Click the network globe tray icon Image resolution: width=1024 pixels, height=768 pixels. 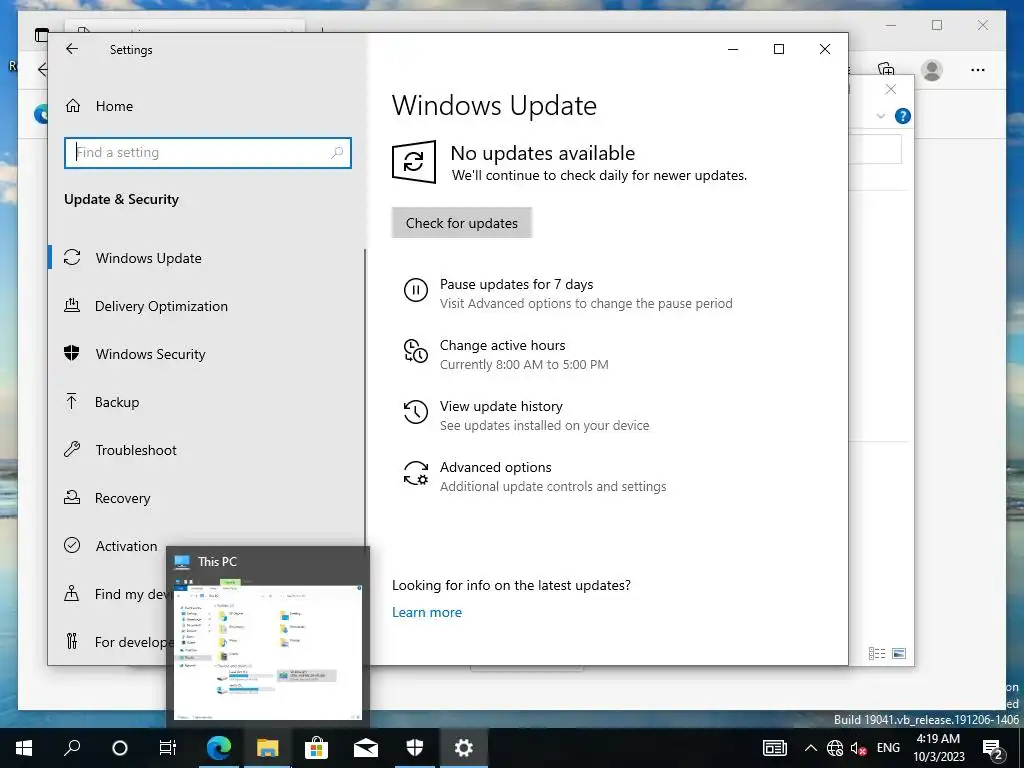point(835,748)
